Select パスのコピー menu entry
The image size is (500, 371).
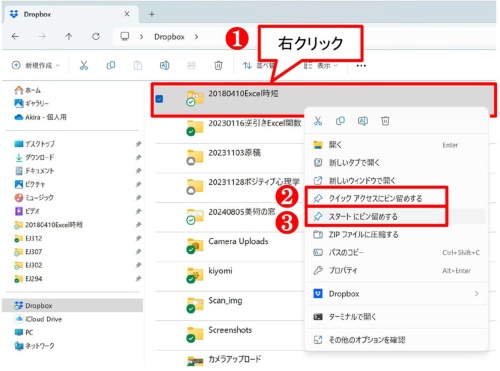(x=396, y=253)
